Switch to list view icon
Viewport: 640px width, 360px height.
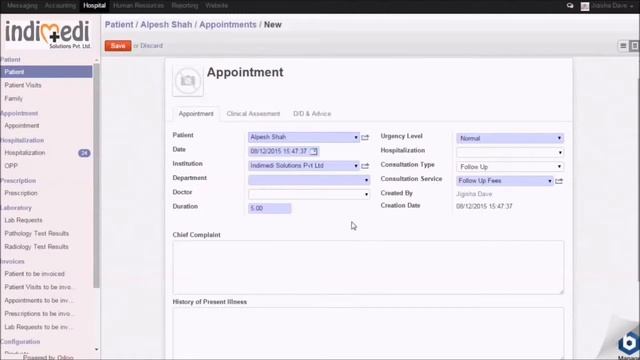point(623,46)
